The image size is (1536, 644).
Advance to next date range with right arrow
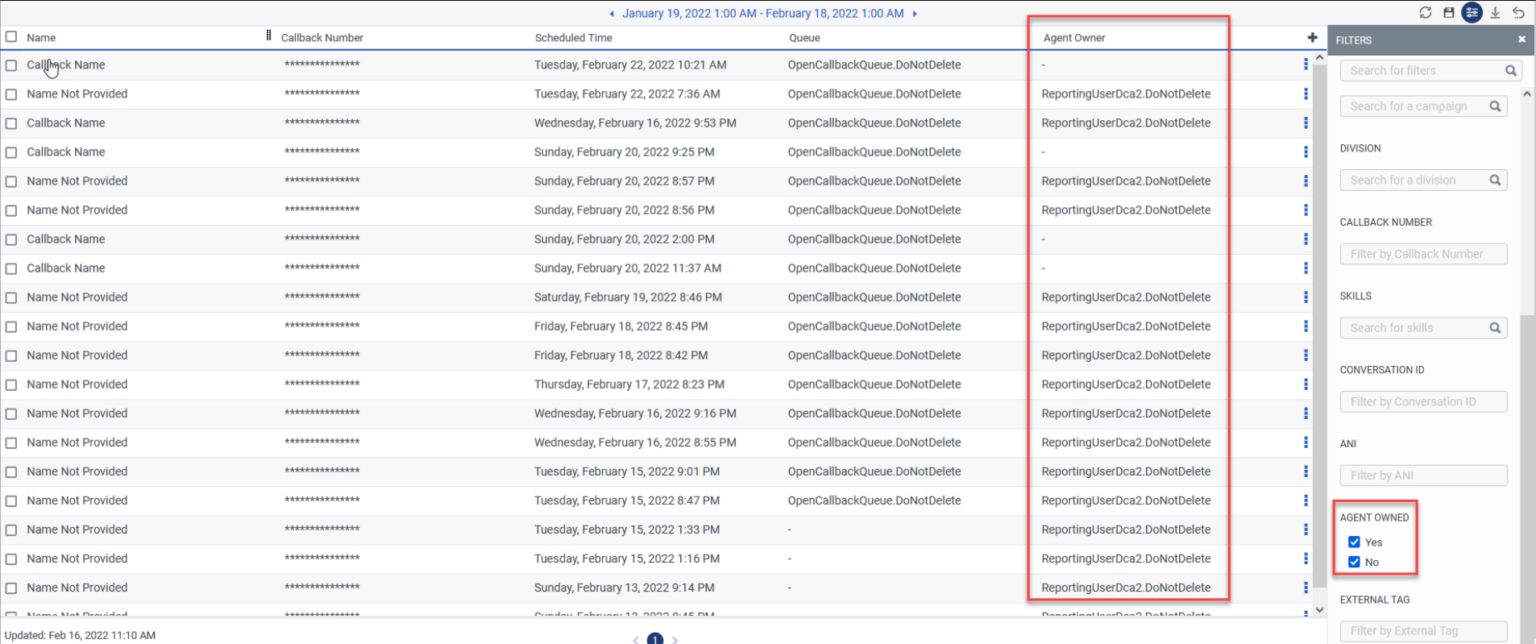[x=915, y=13]
